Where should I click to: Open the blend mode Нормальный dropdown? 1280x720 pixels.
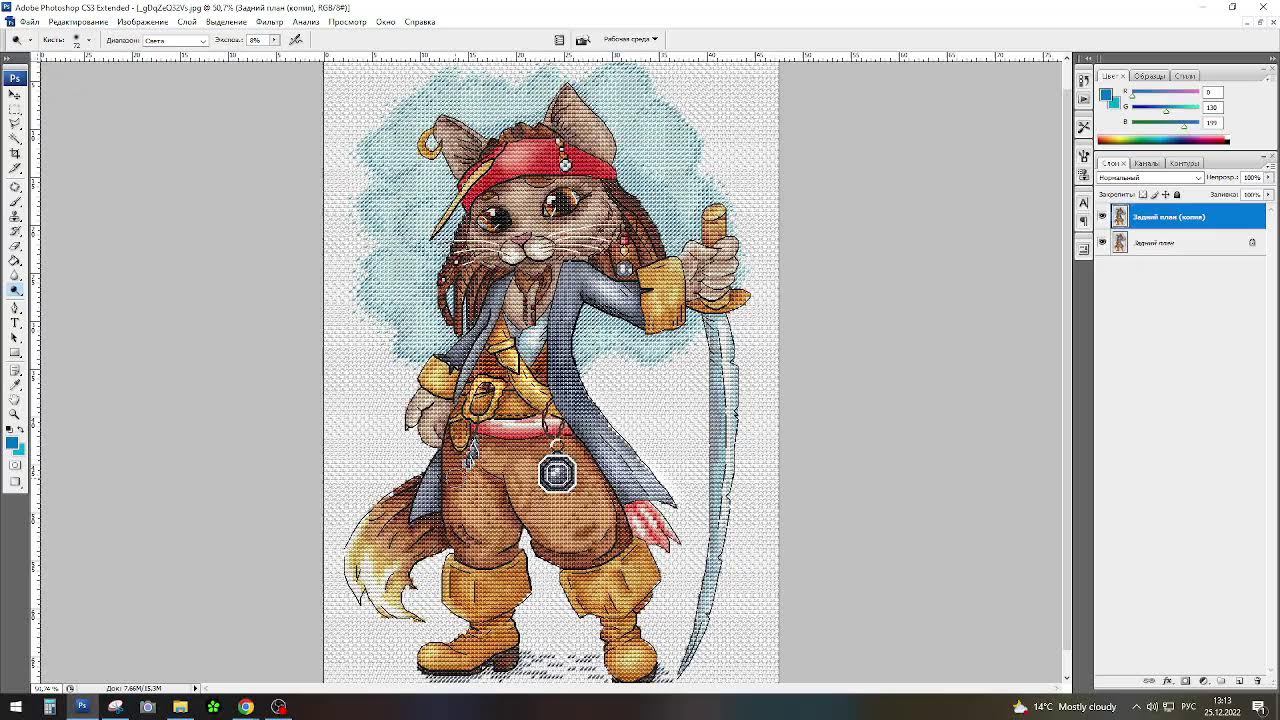pos(1150,178)
